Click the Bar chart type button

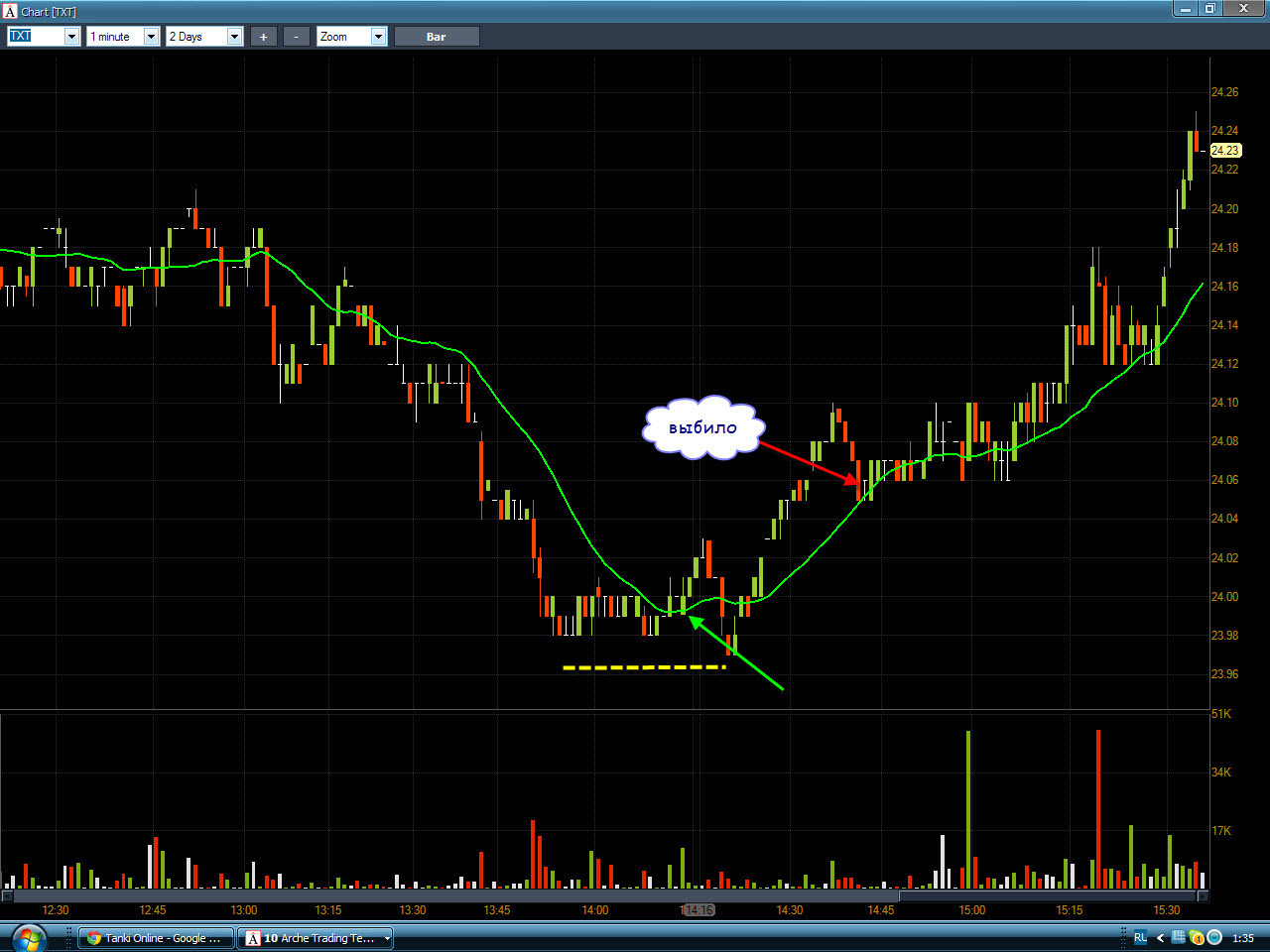pyautogui.click(x=437, y=37)
